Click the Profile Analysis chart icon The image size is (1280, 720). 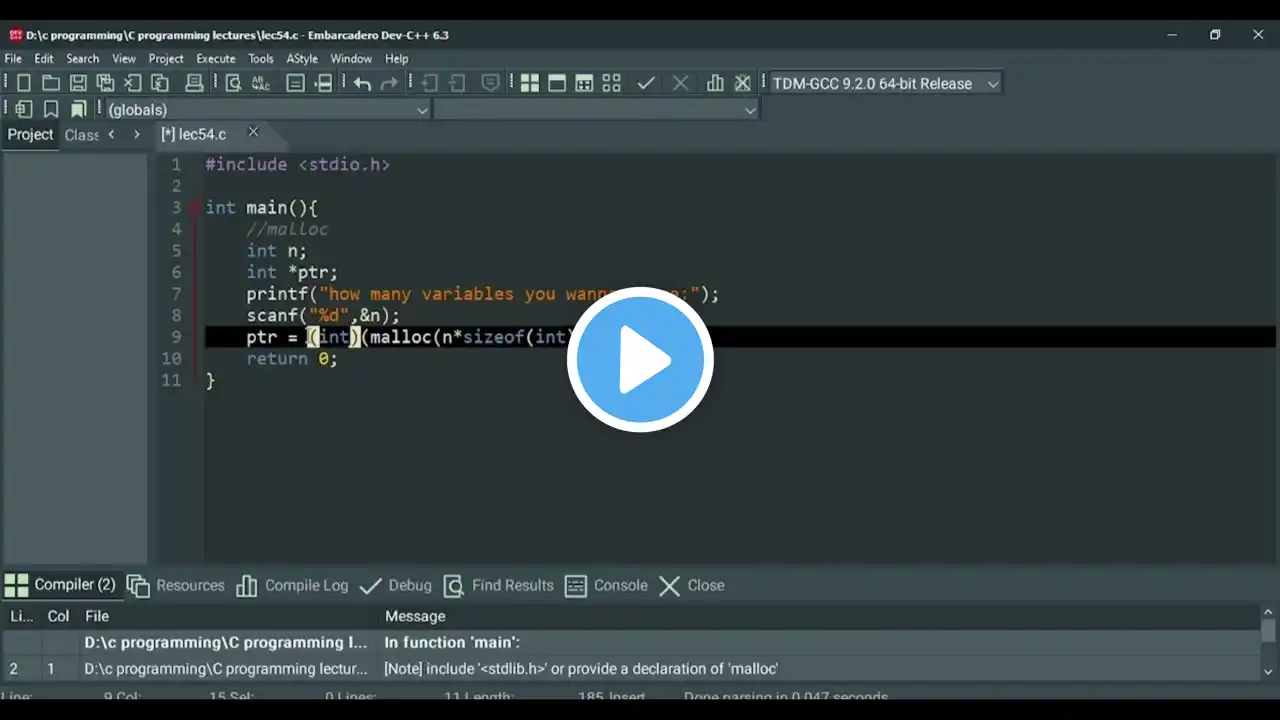pyautogui.click(x=715, y=83)
